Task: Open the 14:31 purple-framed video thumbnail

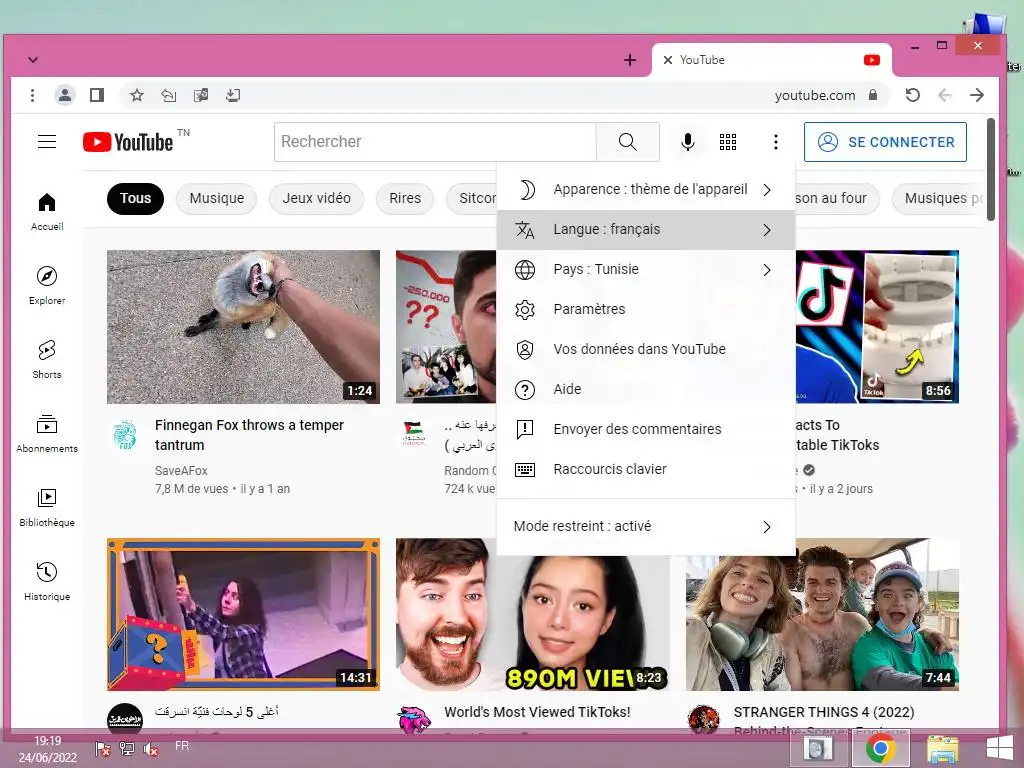Action: coord(243,614)
